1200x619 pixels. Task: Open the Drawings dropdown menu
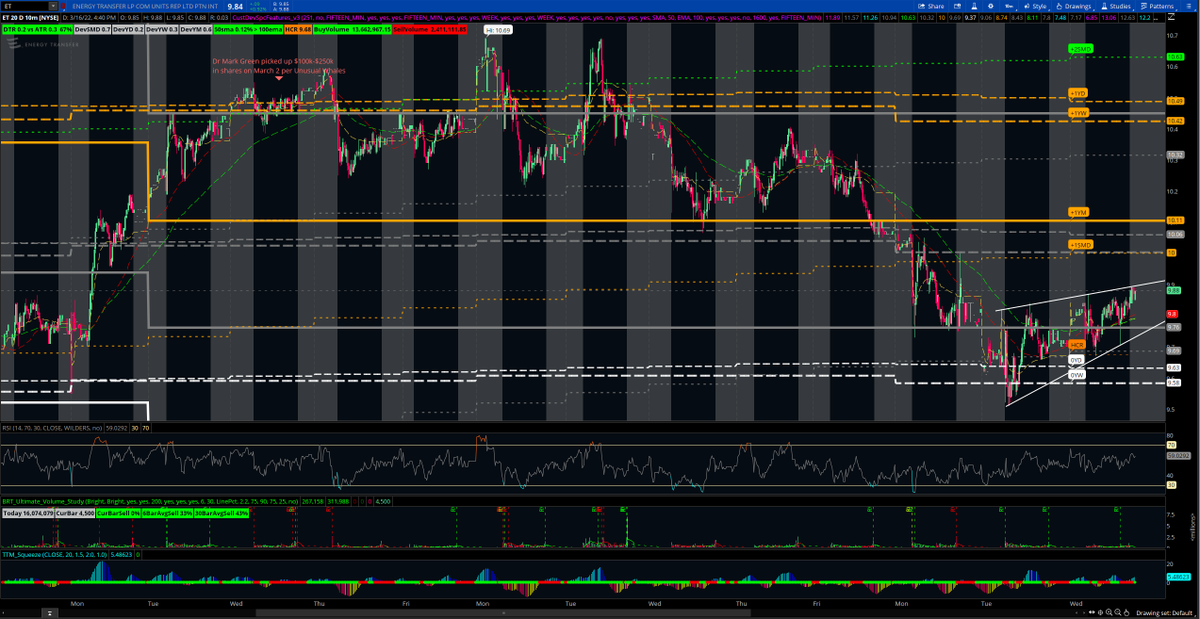click(x=1073, y=6)
